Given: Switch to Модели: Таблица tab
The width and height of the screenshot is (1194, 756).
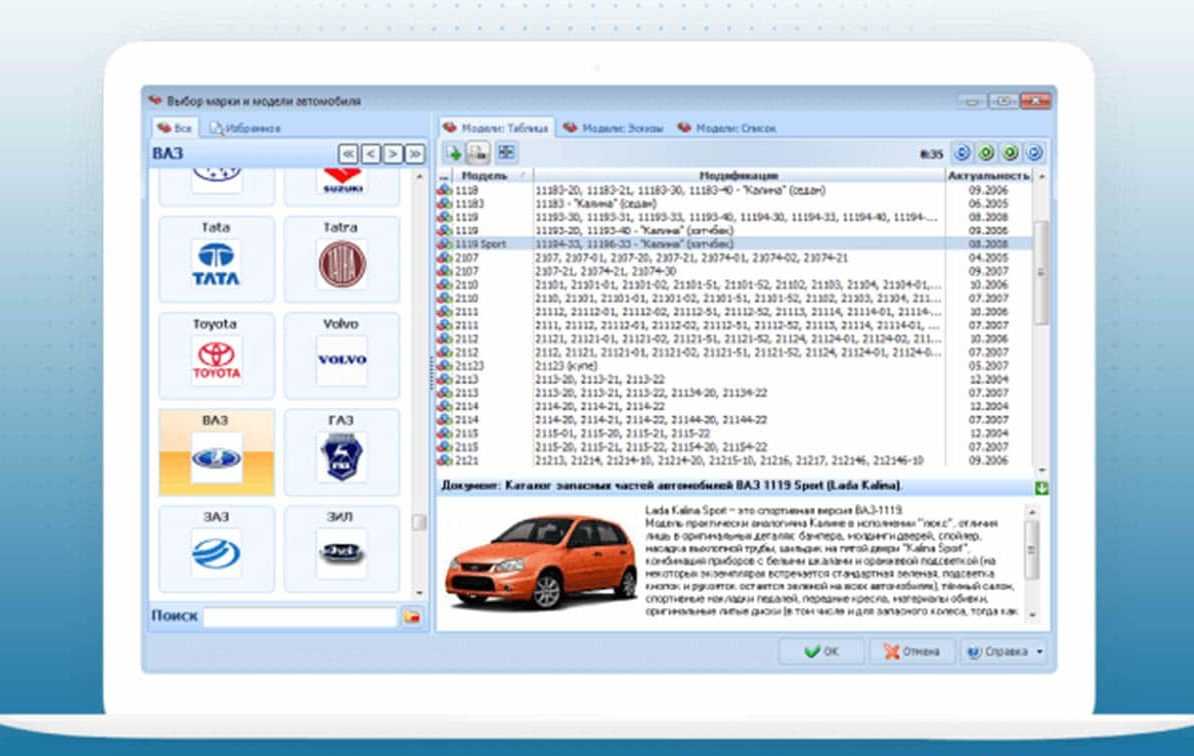Looking at the screenshot, I should coord(496,128).
